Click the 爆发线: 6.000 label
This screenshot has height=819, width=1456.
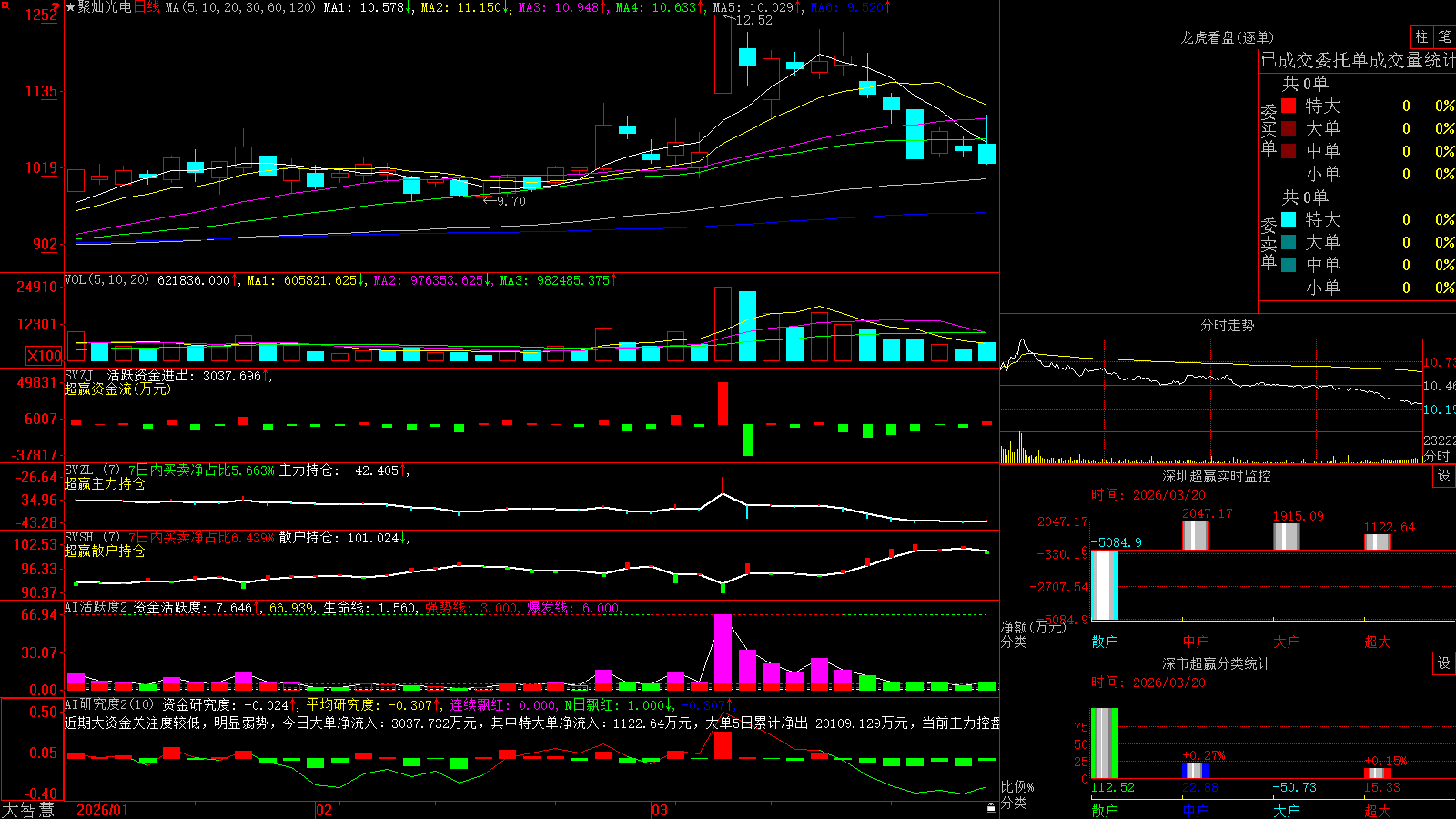tap(575, 607)
